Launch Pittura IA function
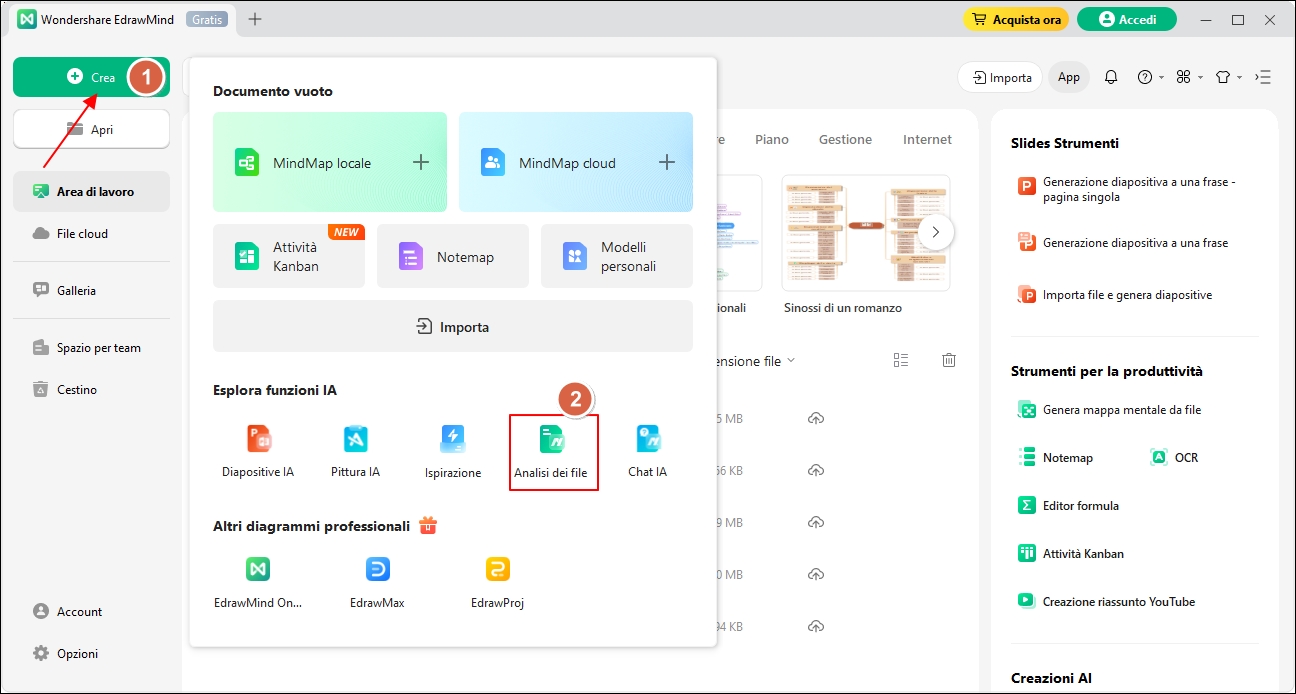Image resolution: width=1296 pixels, height=694 pixels. 355,451
